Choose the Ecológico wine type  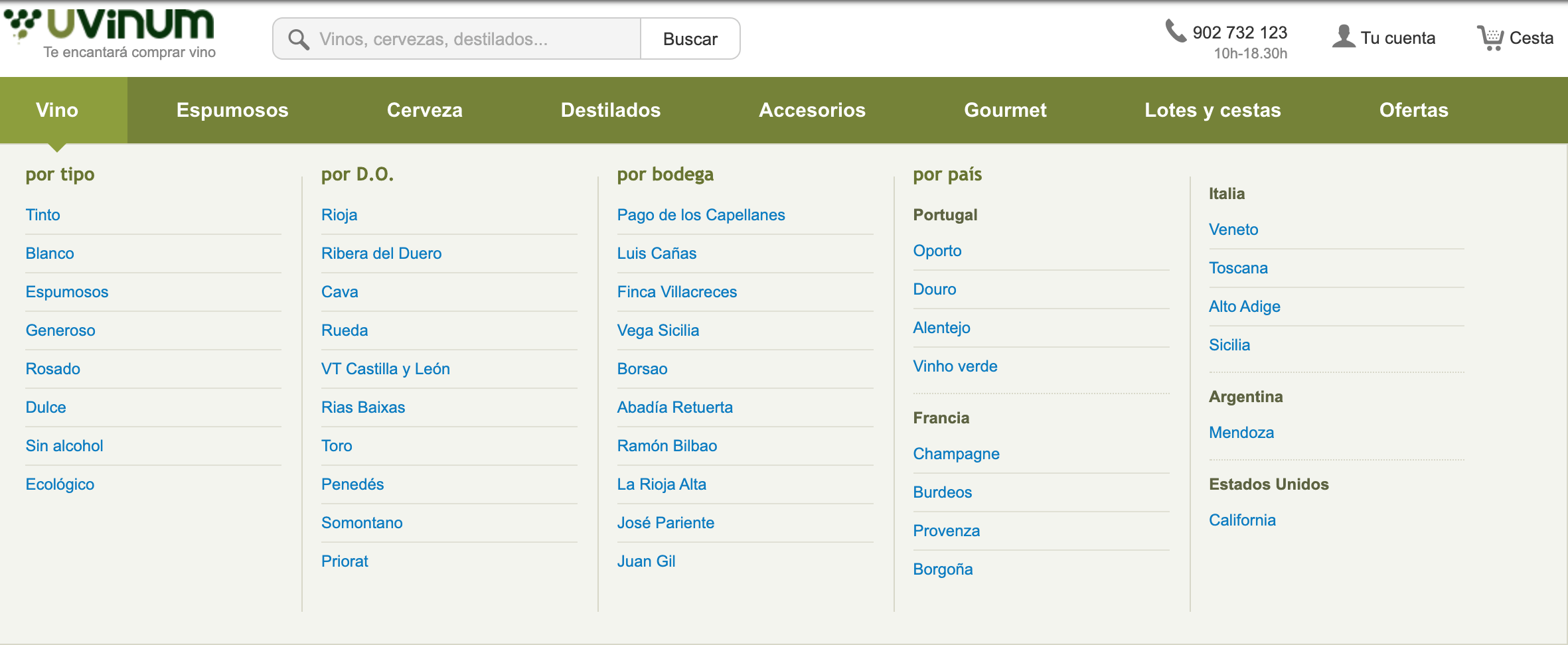(60, 484)
